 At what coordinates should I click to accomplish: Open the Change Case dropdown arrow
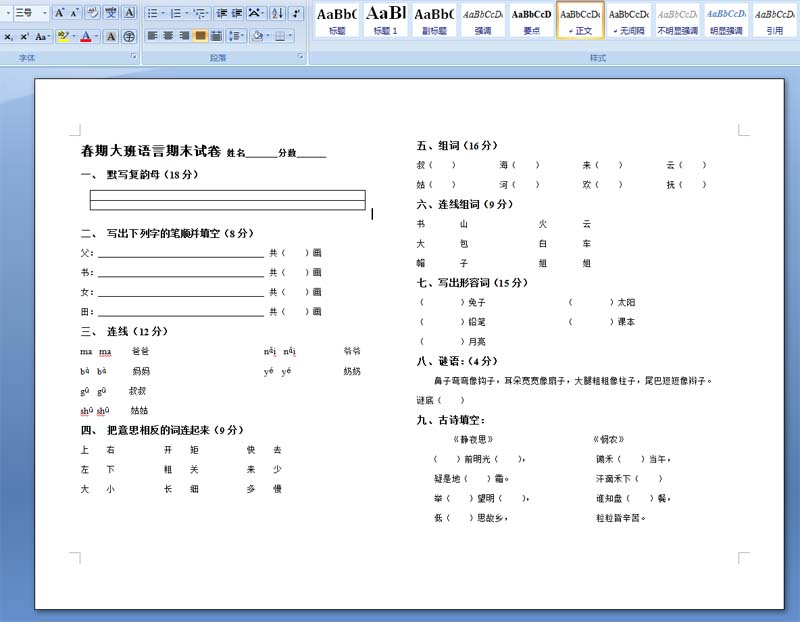[x=48, y=36]
